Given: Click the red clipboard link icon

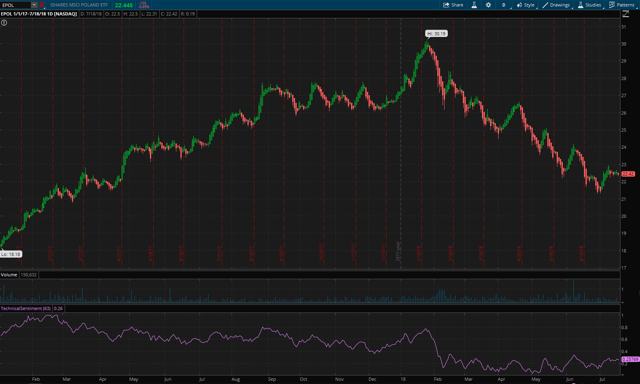Looking at the screenshot, I should point(42,5).
